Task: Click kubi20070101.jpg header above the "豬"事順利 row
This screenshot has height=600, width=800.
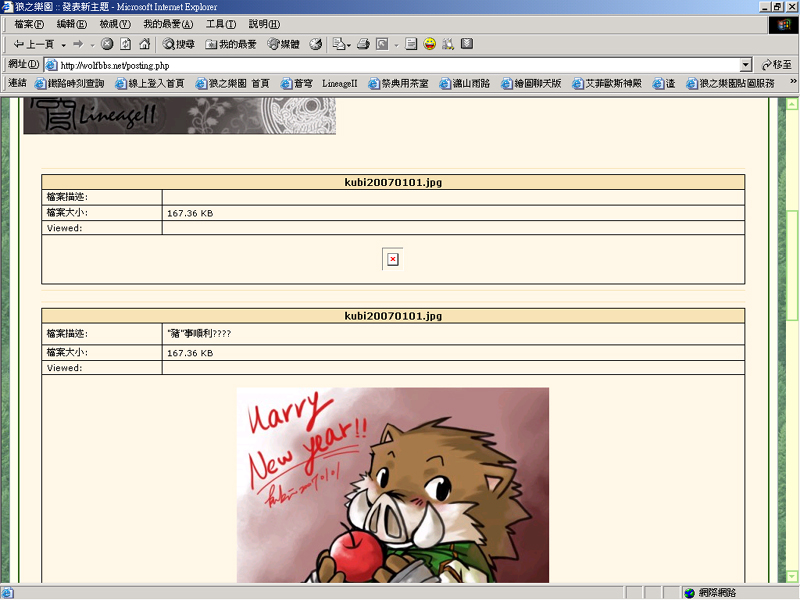Action: pyautogui.click(x=393, y=316)
